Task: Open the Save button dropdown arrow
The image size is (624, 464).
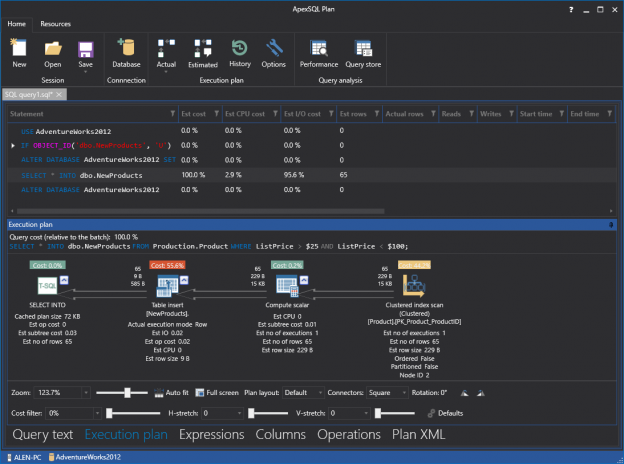Action: coord(86,72)
